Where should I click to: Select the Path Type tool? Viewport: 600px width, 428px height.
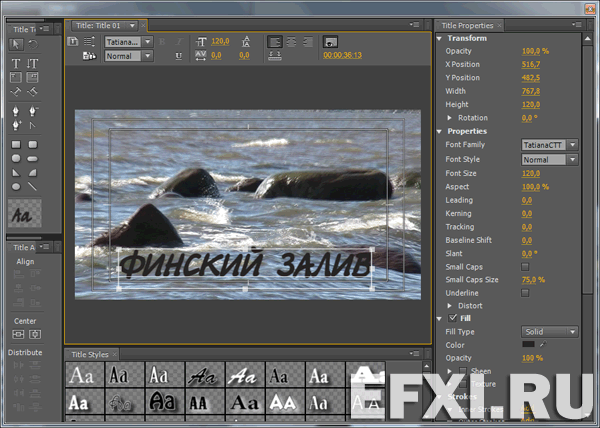pyautogui.click(x=16, y=92)
